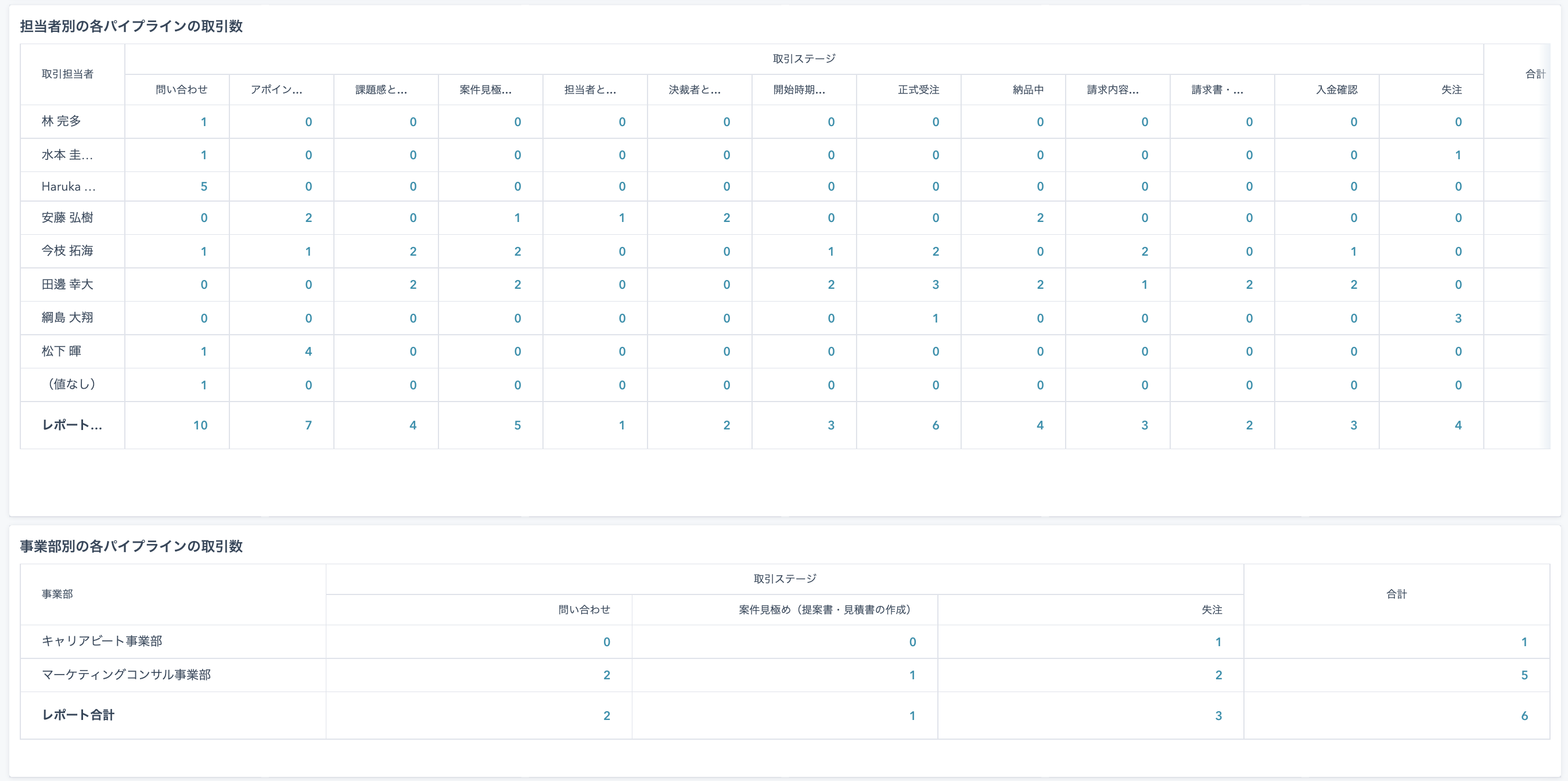Select the 案件見極め(提案書・見積書の作成) column header
Screen dimensions: 1568x781
click(826, 610)
